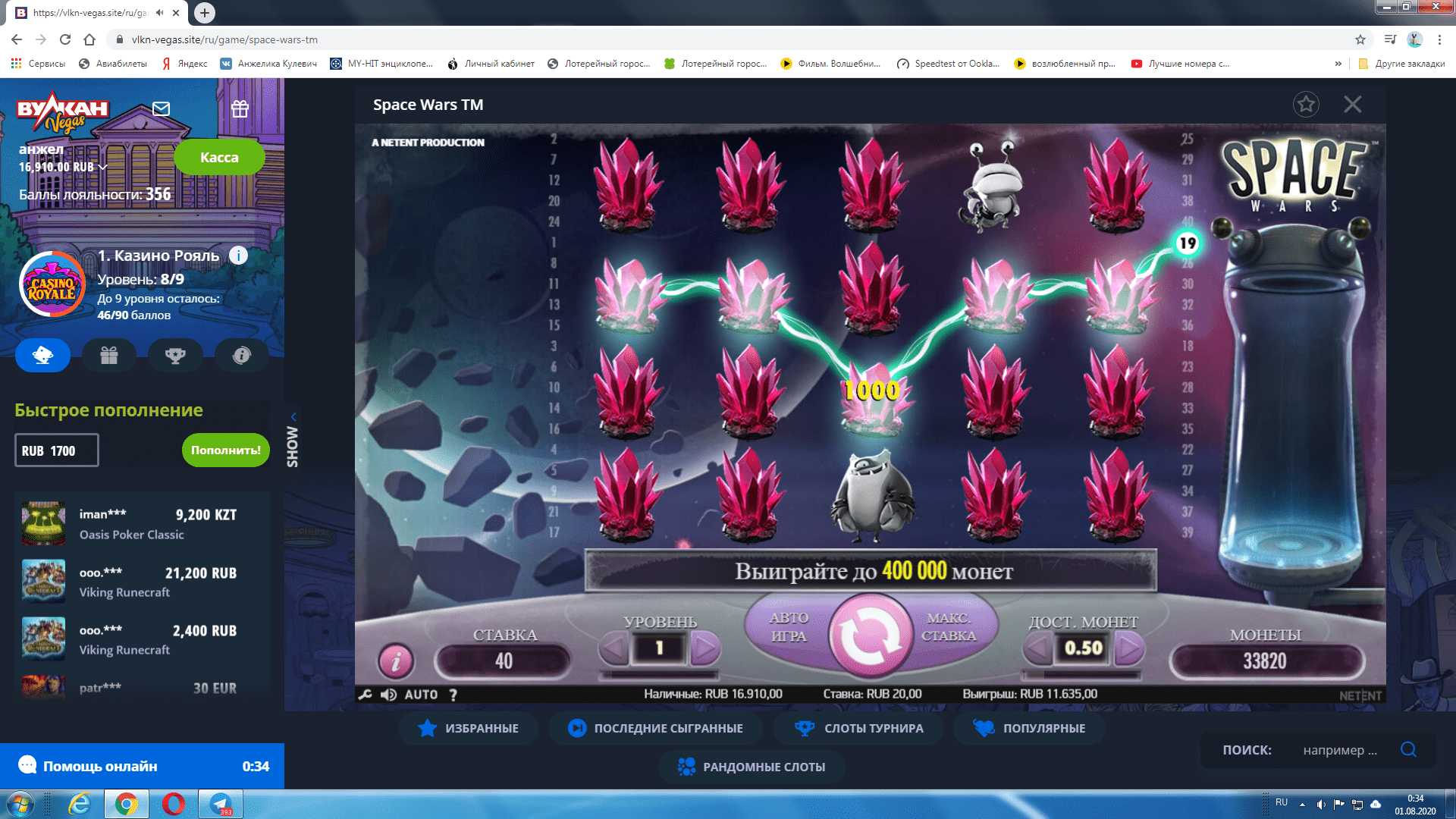Open the pink paytable info button

point(396,661)
